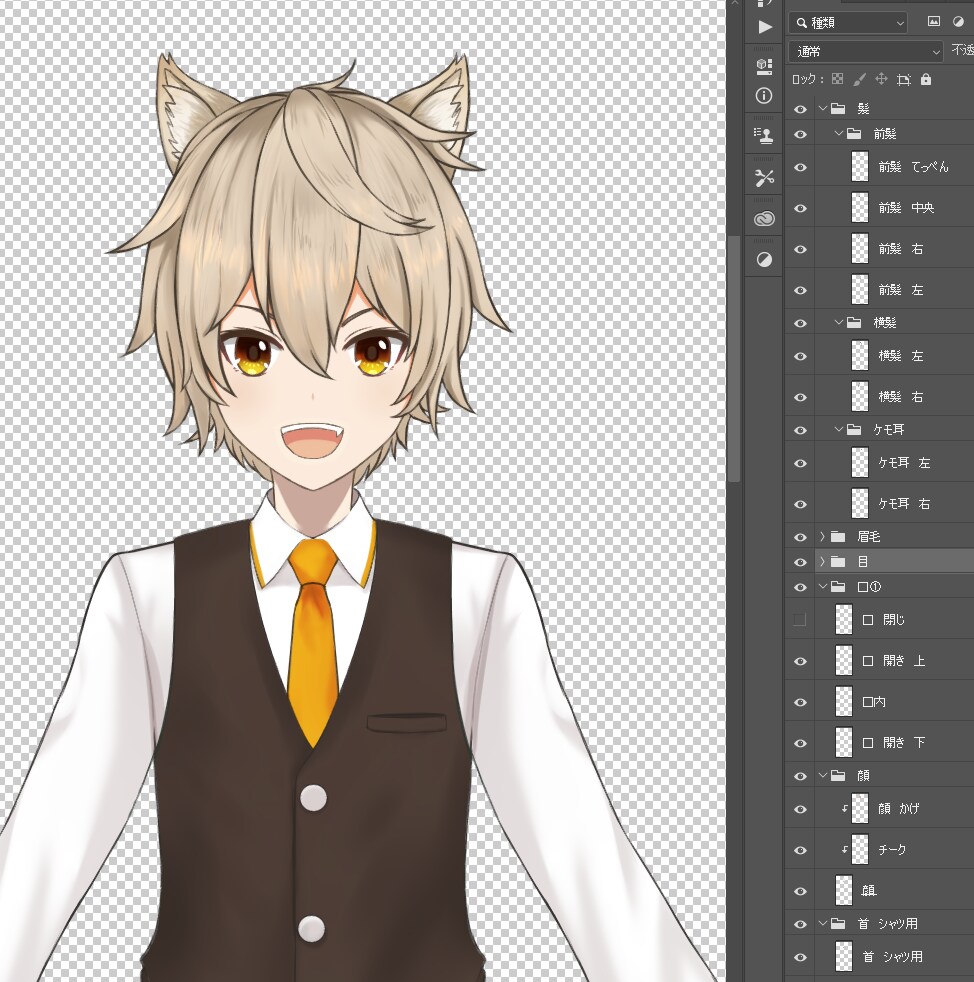Viewport: 974px width, 982px height.
Task: Filter layers by adjustment layer icon
Action: [x=958, y=22]
